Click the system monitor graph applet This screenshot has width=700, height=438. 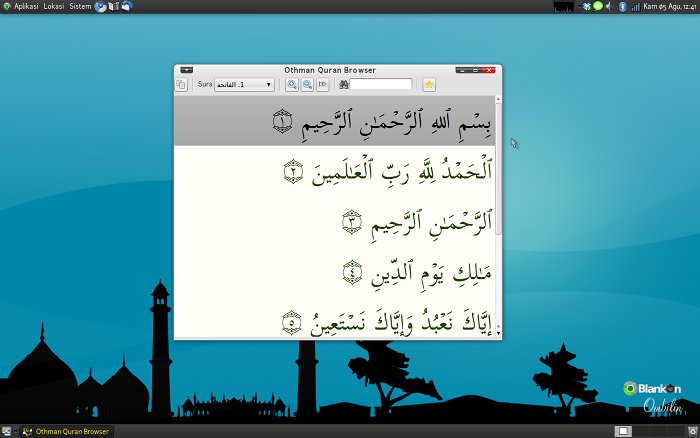pos(563,6)
